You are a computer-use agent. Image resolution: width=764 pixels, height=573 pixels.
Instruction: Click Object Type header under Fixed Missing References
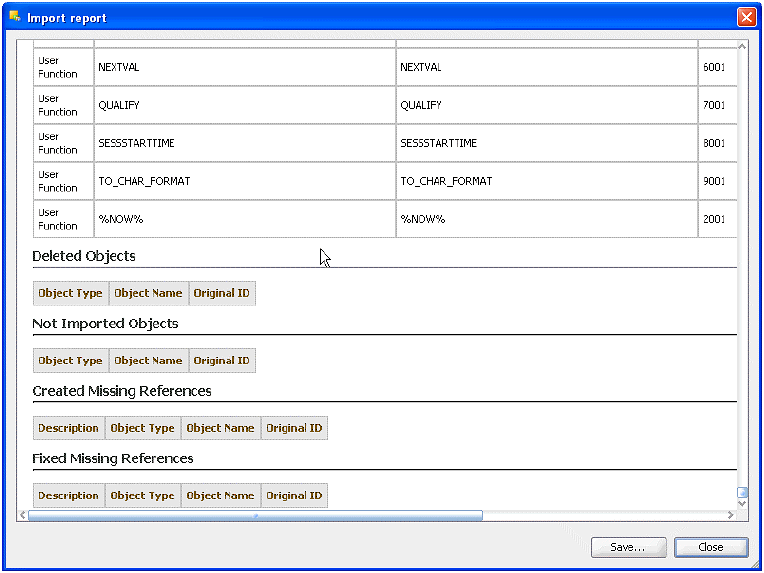click(143, 496)
